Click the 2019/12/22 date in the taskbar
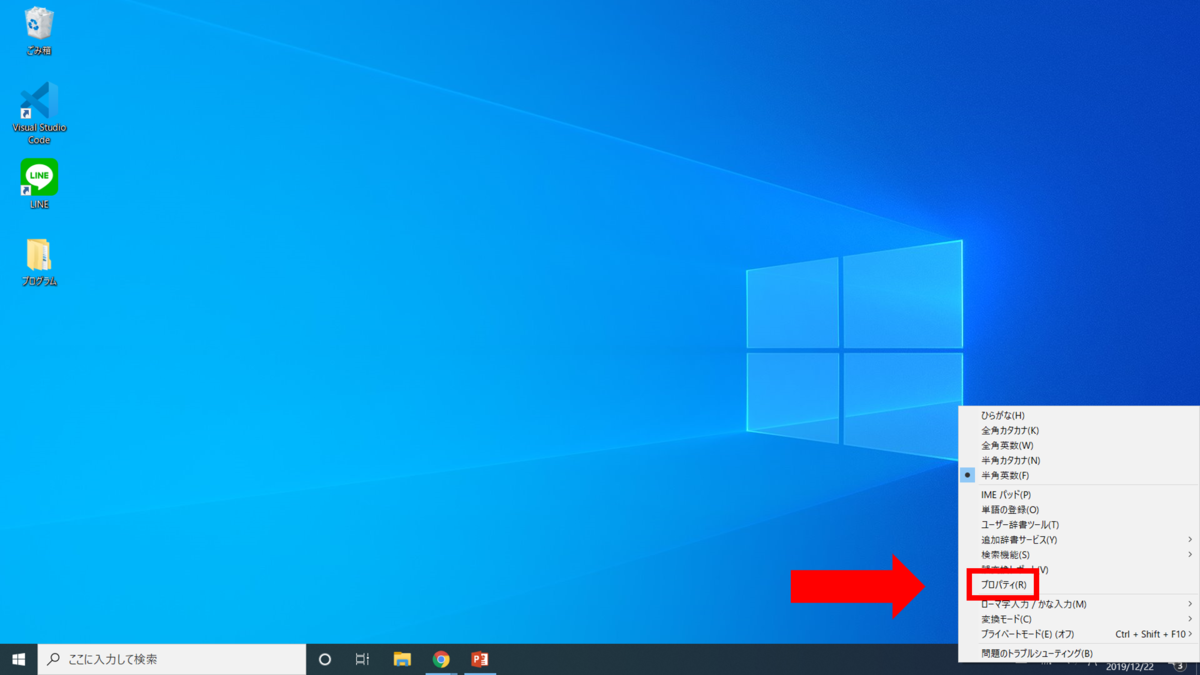The height and width of the screenshot is (675, 1200). [x=1131, y=667]
